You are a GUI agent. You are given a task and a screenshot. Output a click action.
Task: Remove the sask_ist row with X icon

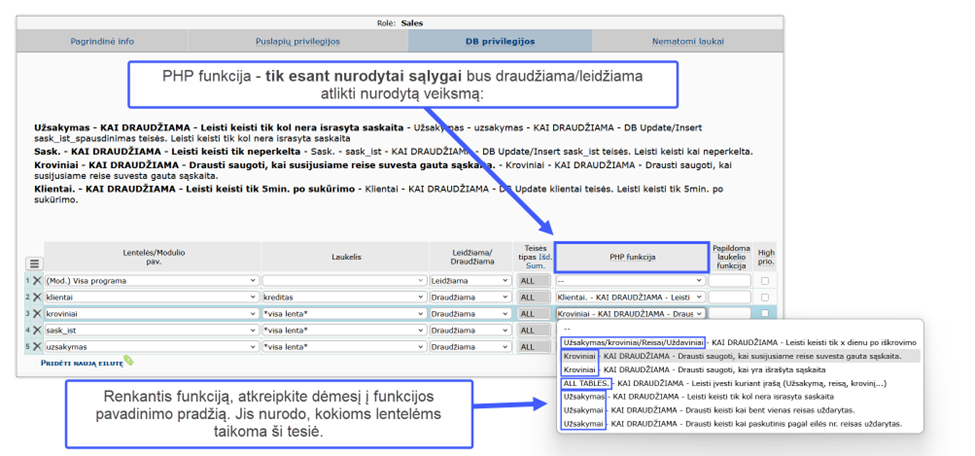tap(37, 330)
